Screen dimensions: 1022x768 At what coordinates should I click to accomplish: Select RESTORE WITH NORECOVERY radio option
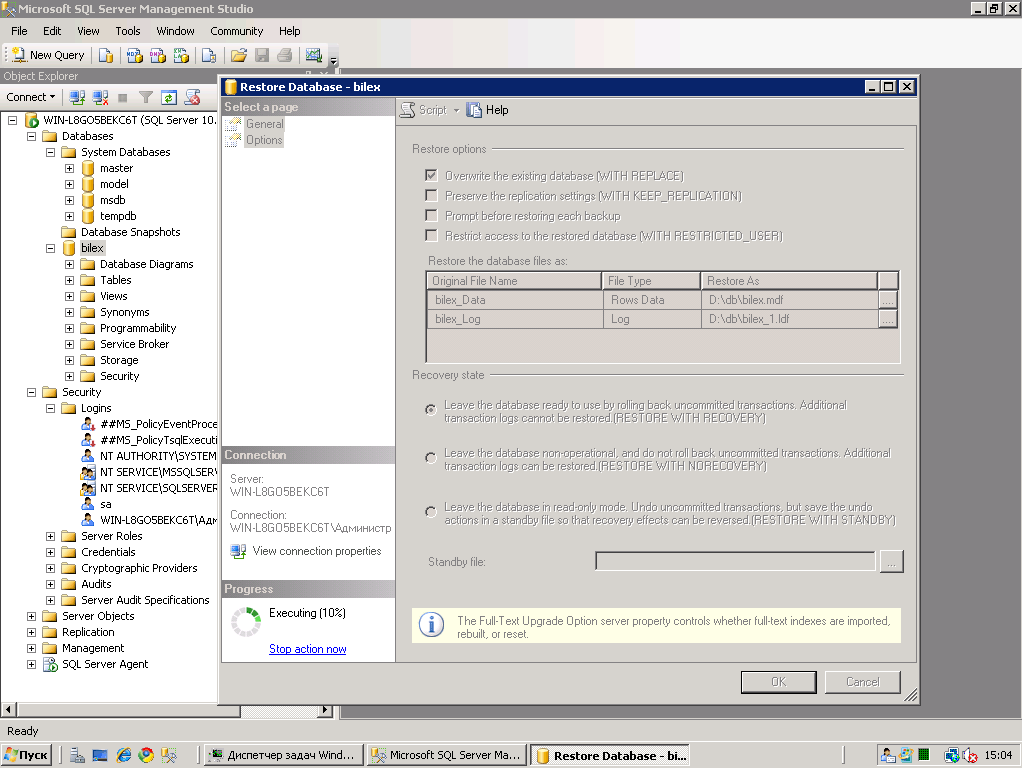coord(431,458)
